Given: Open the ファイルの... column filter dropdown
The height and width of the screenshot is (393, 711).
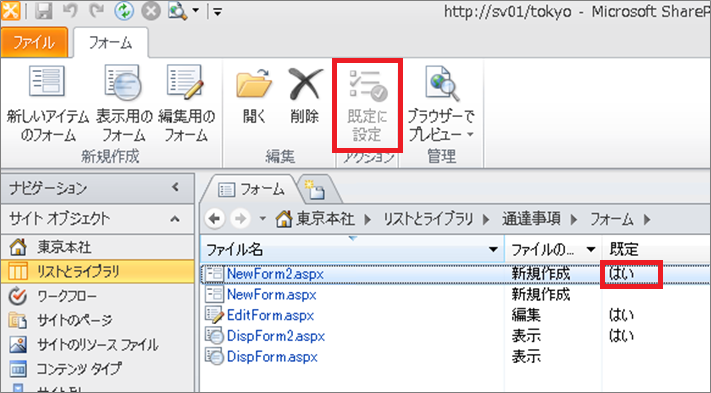Looking at the screenshot, I should pyautogui.click(x=590, y=249).
